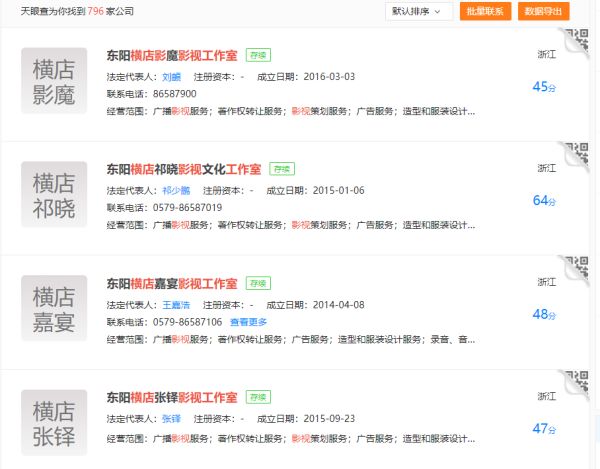Click the 横店张铎 company logo thumbnail
Image resolution: width=600 pixels, height=469 pixels.
pyautogui.click(x=54, y=423)
